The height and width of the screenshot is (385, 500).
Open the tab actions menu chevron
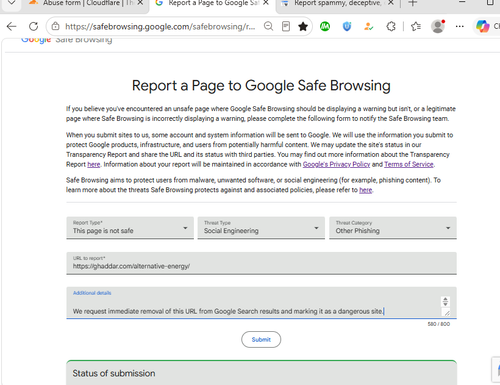coord(11,3)
